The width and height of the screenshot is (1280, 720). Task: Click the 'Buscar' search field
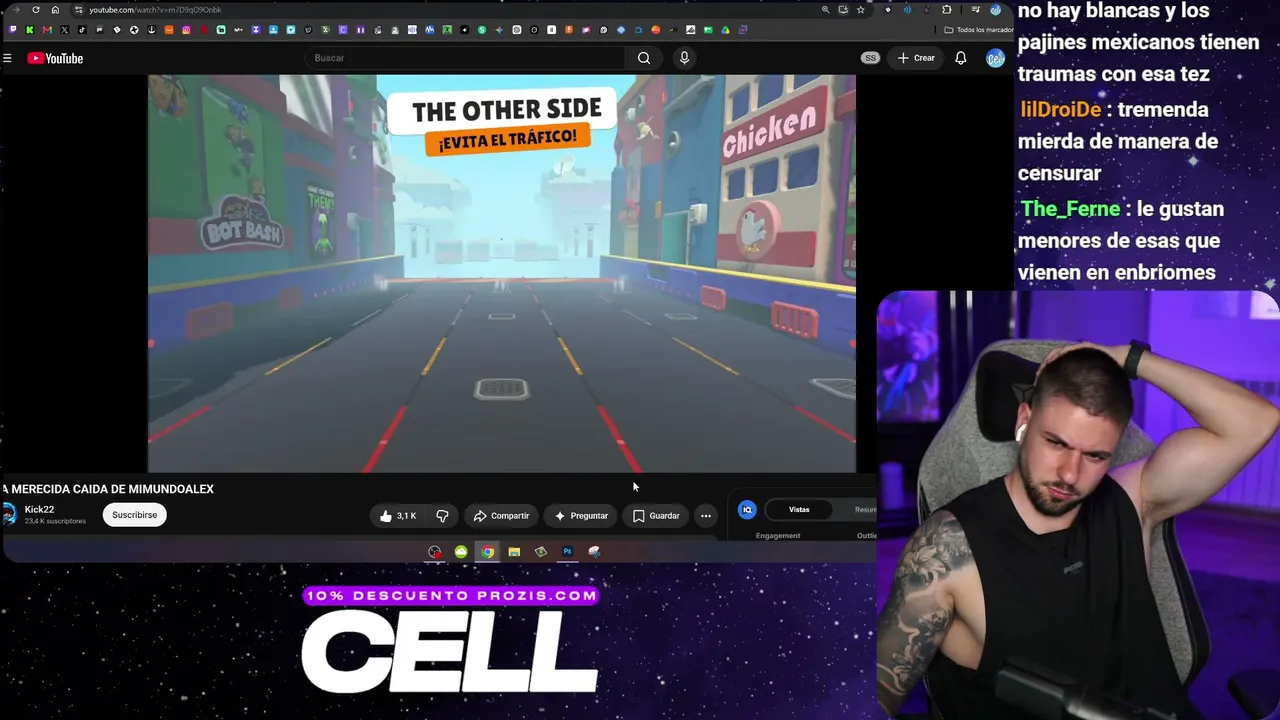coord(465,58)
